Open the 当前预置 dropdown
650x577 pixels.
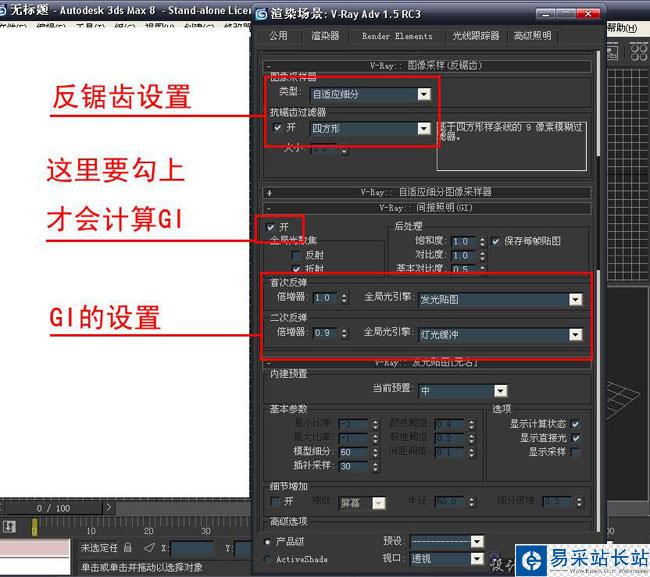[463, 391]
